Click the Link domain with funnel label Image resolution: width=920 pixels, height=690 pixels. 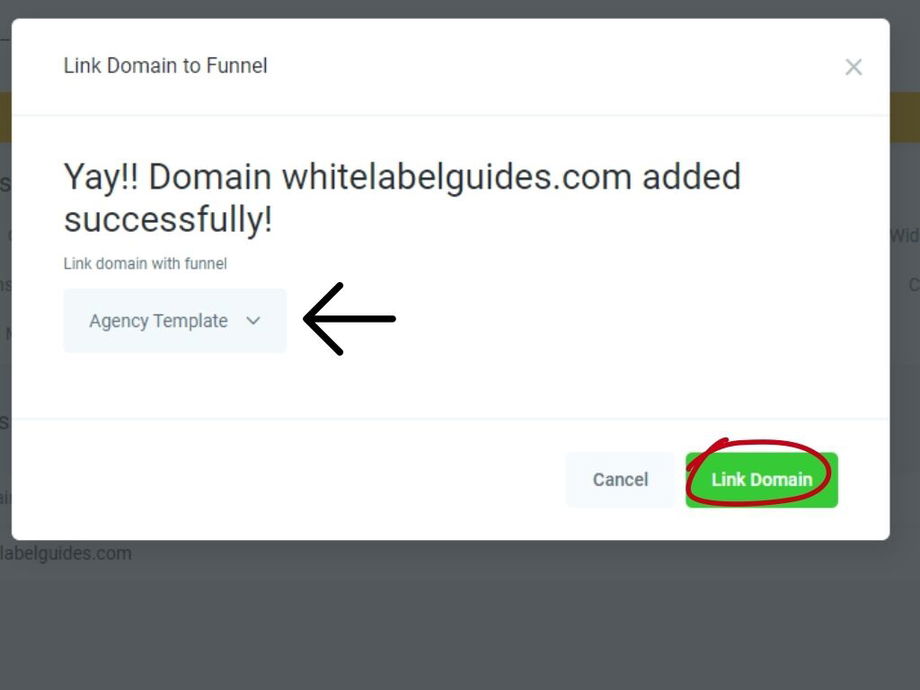click(145, 263)
